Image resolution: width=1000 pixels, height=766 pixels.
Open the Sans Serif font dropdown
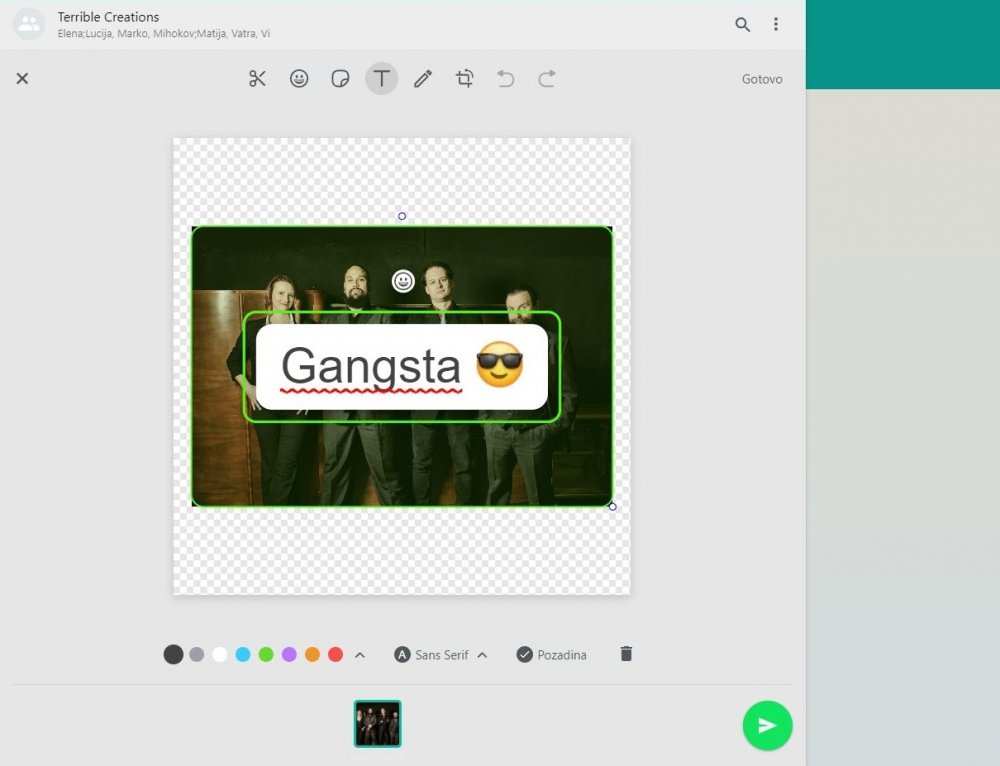(441, 655)
